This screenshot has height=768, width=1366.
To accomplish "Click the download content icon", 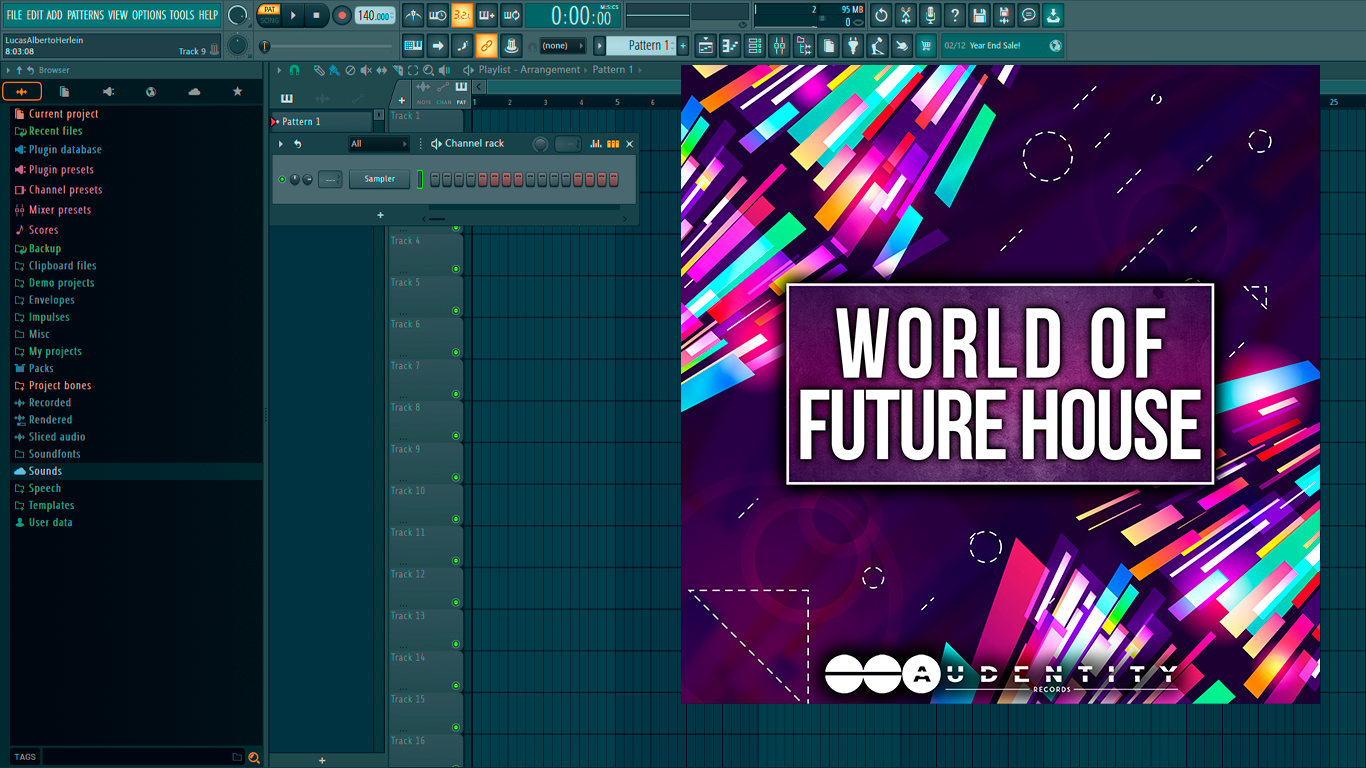I will coord(1053,15).
